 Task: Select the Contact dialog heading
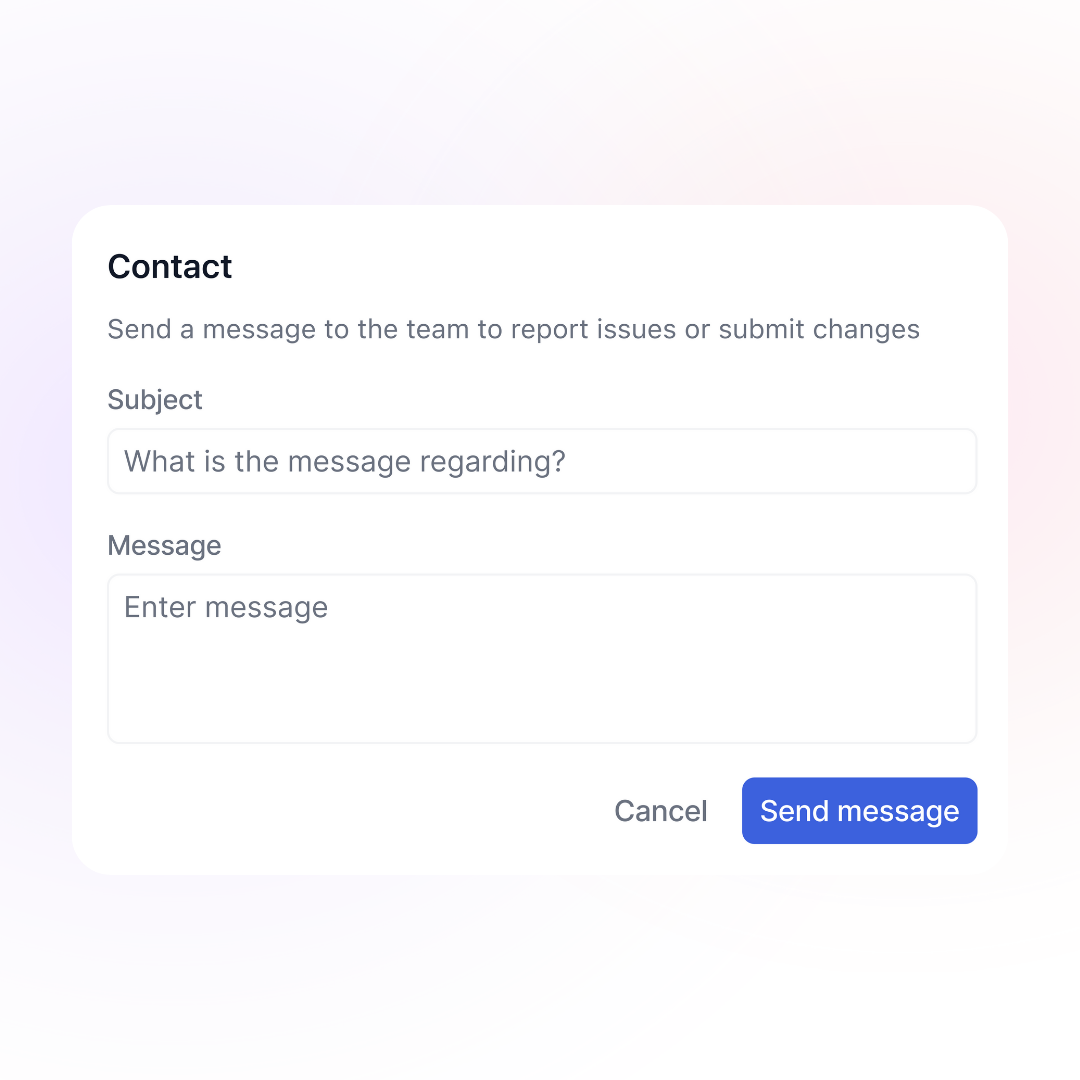pos(169,267)
